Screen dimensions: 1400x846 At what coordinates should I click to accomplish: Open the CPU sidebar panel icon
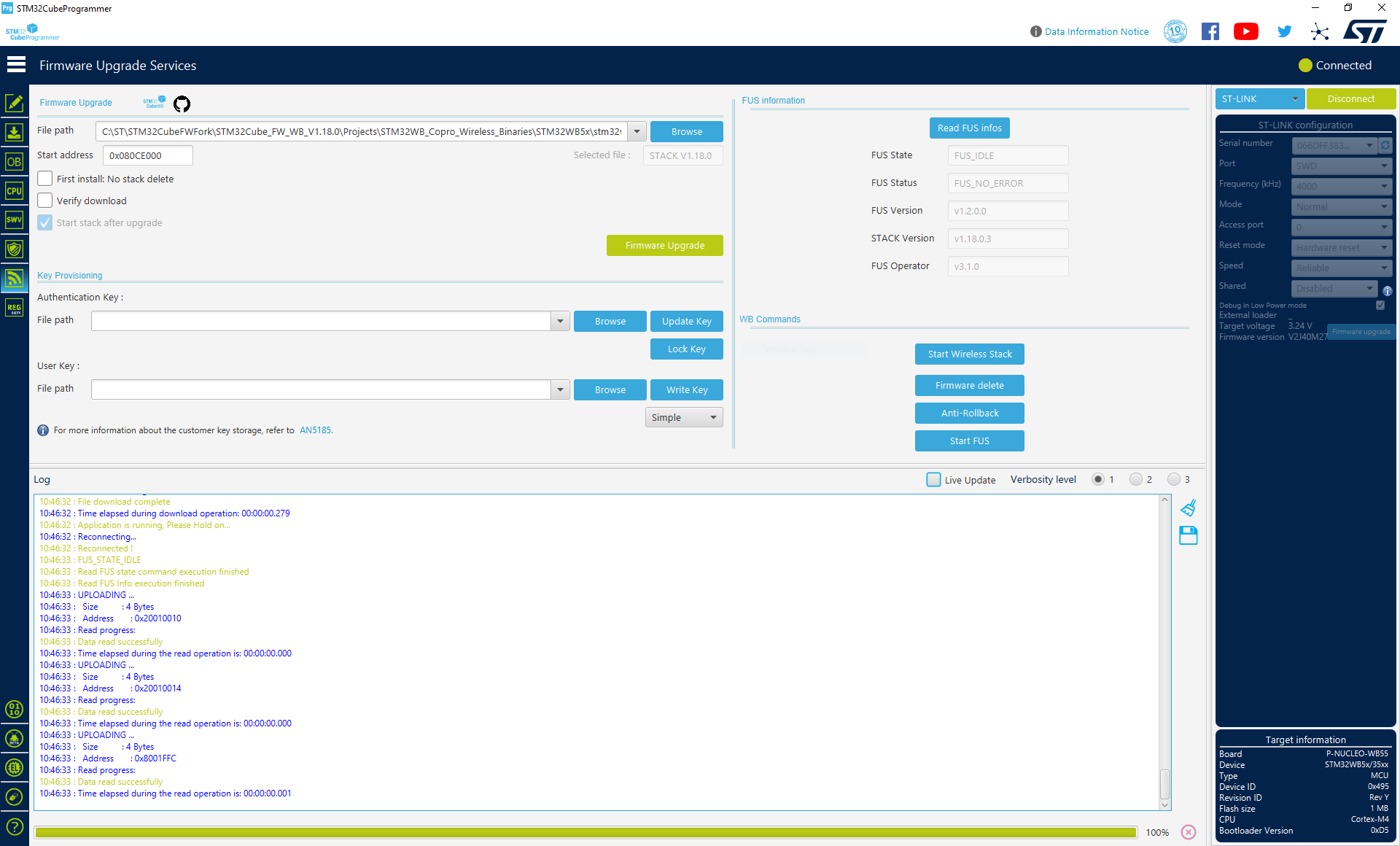coord(14,191)
